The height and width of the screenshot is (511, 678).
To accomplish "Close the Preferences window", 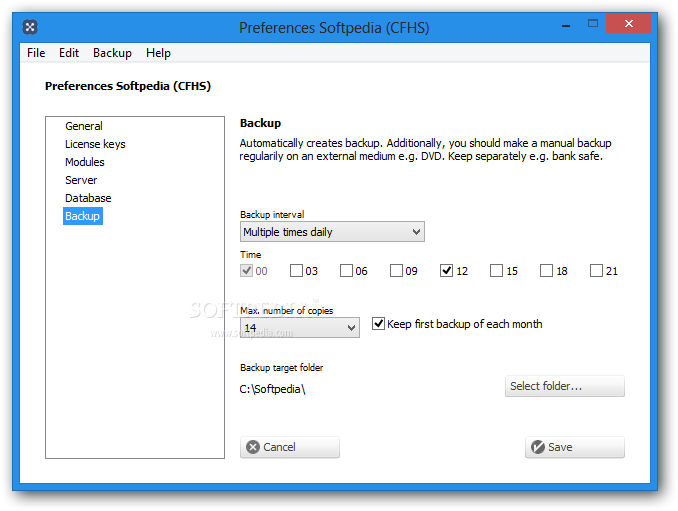I will [x=628, y=23].
